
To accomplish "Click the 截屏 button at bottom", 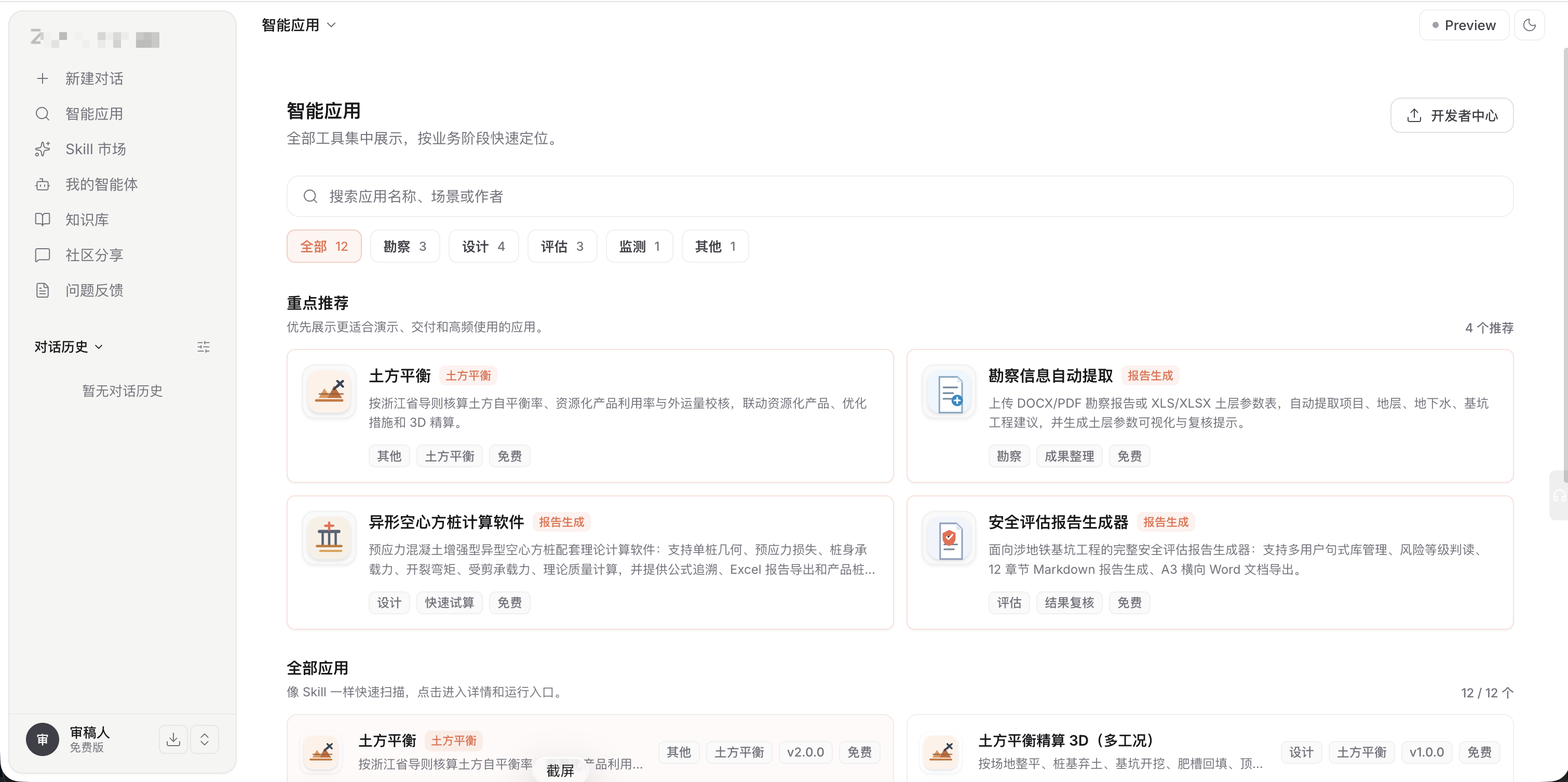I will click(560, 771).
